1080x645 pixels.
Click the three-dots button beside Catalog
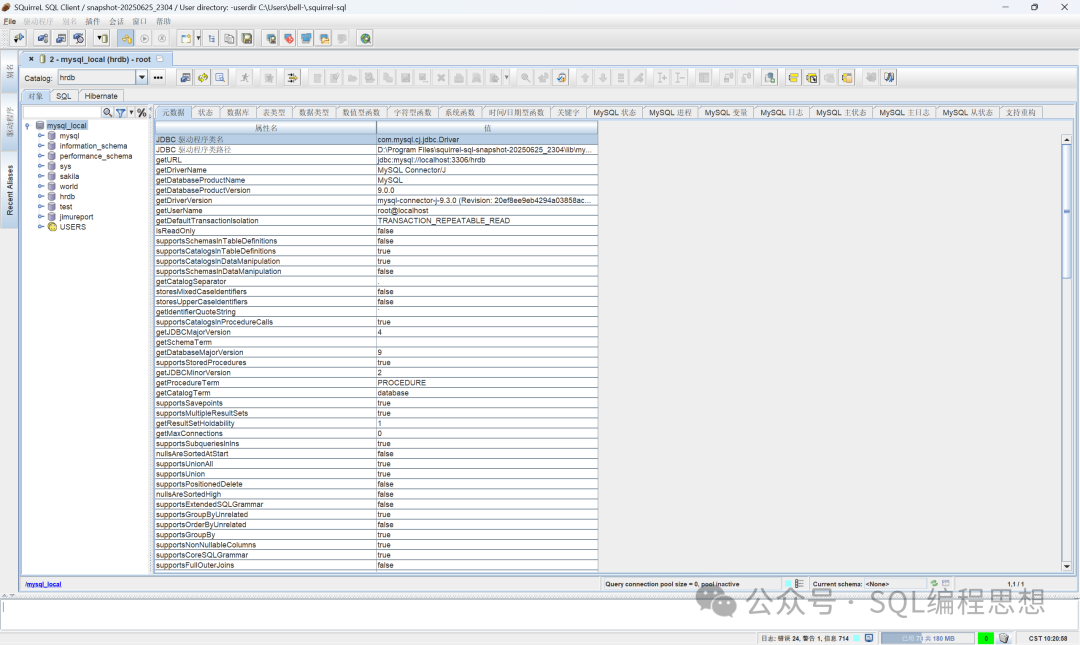pos(158,78)
